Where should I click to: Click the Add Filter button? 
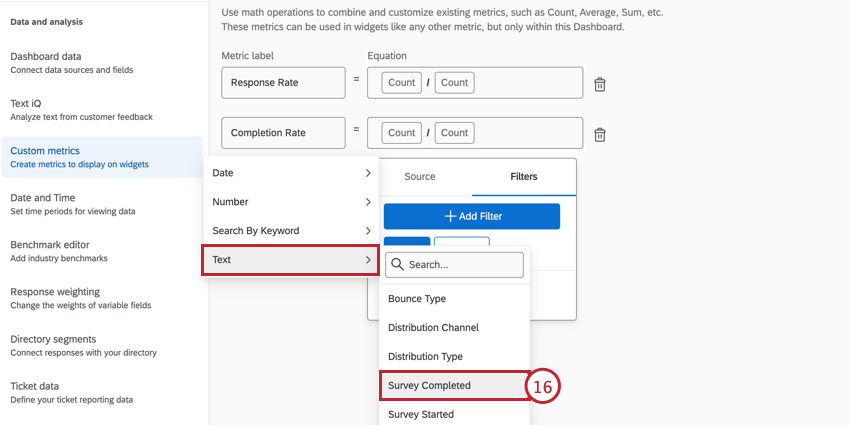472,216
